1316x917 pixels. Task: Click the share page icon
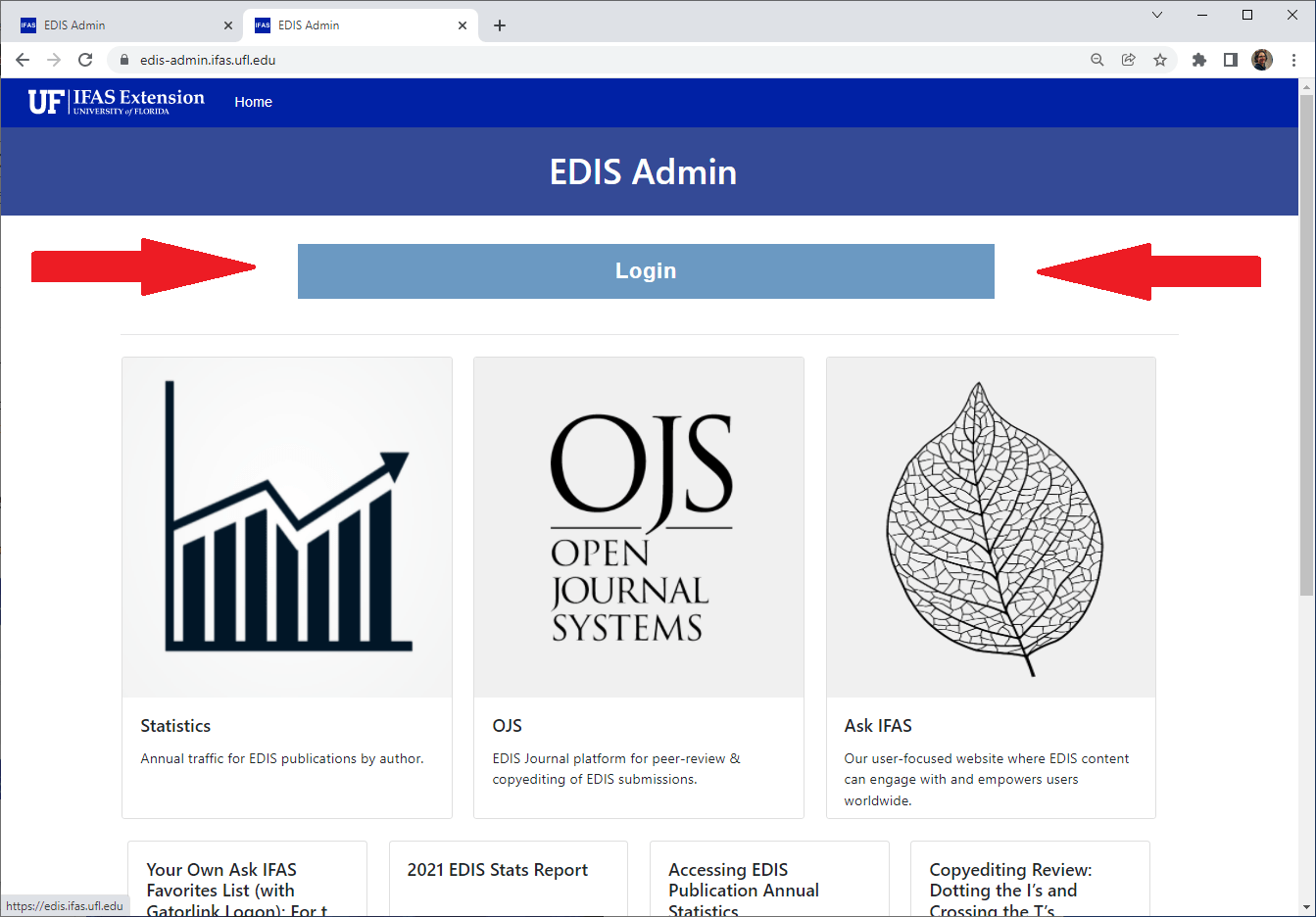coord(1129,60)
